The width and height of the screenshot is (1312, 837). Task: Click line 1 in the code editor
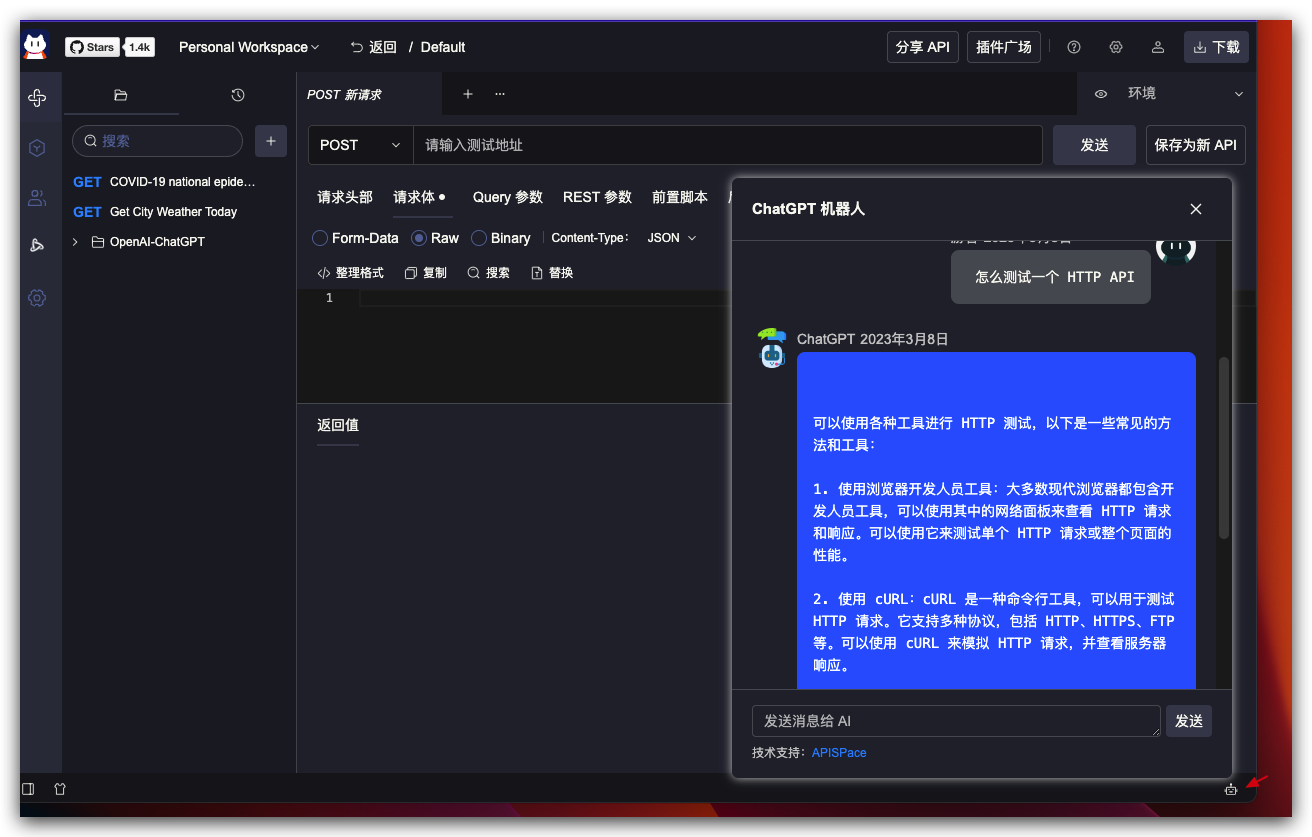pos(545,298)
